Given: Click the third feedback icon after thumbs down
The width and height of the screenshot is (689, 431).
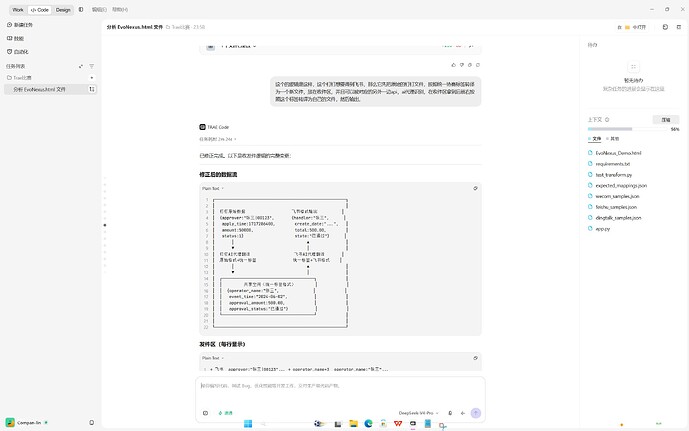Looking at the screenshot, I should (x=470, y=65).
